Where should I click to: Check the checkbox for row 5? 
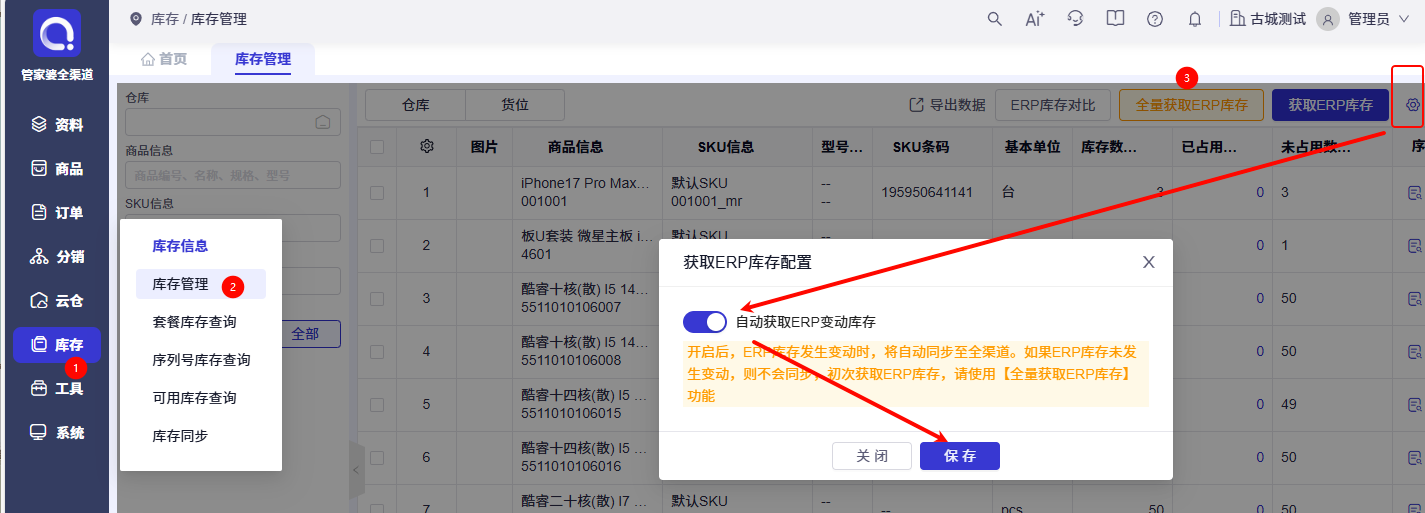point(377,404)
